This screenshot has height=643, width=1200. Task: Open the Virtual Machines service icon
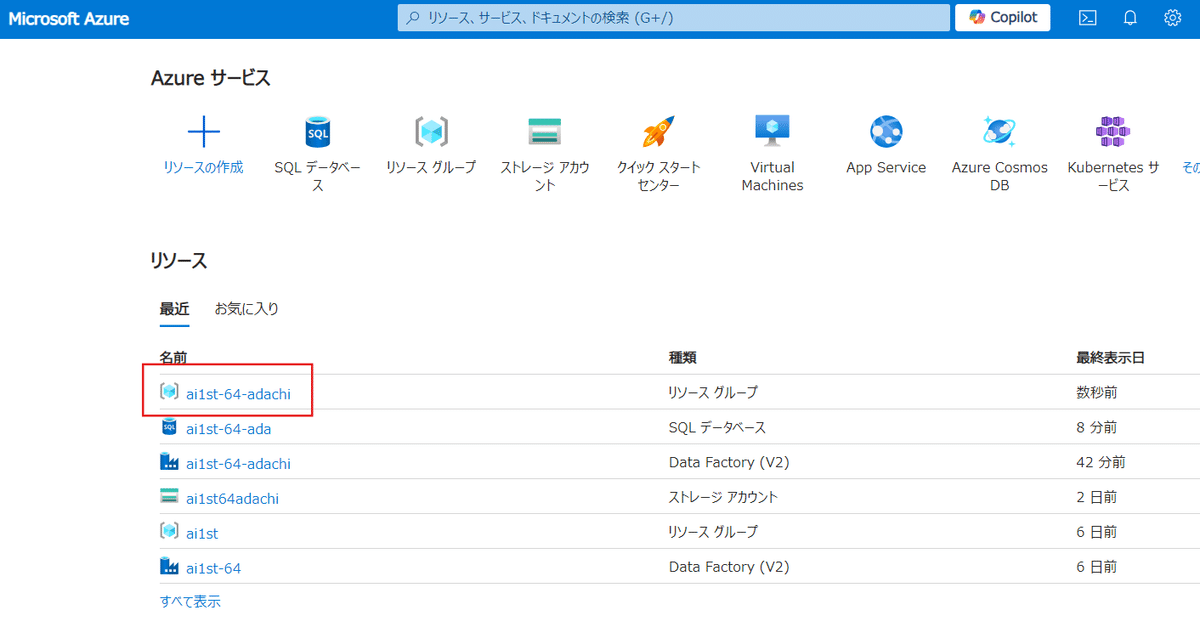[772, 131]
